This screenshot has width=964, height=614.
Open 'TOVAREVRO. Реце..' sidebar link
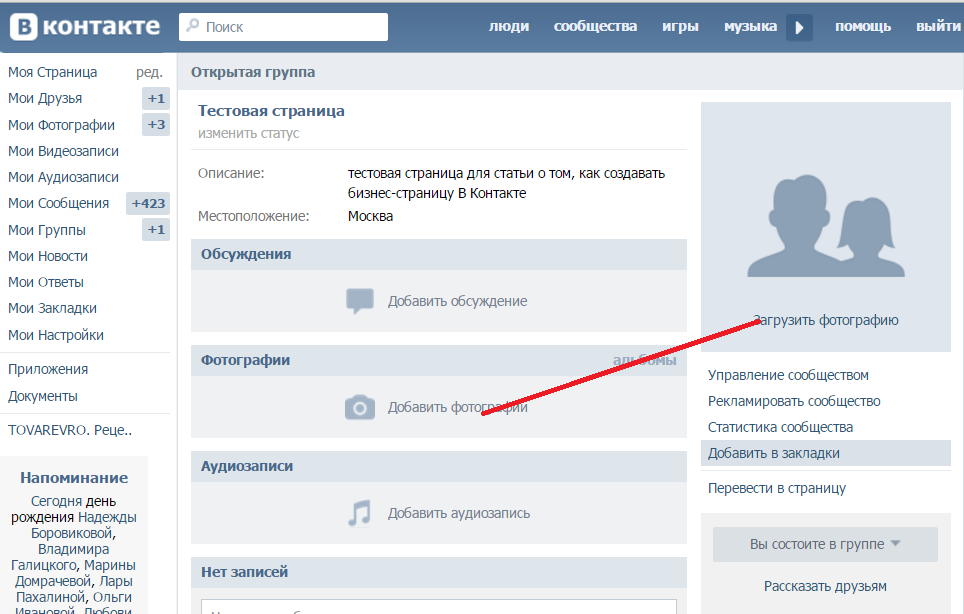[x=70, y=430]
